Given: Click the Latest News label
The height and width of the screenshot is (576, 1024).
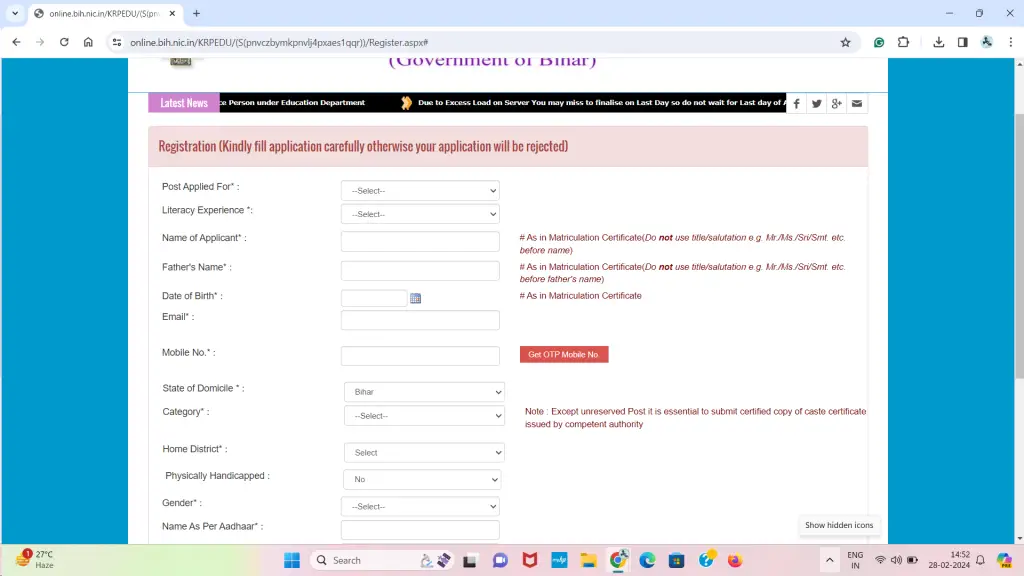Looking at the screenshot, I should (184, 103).
